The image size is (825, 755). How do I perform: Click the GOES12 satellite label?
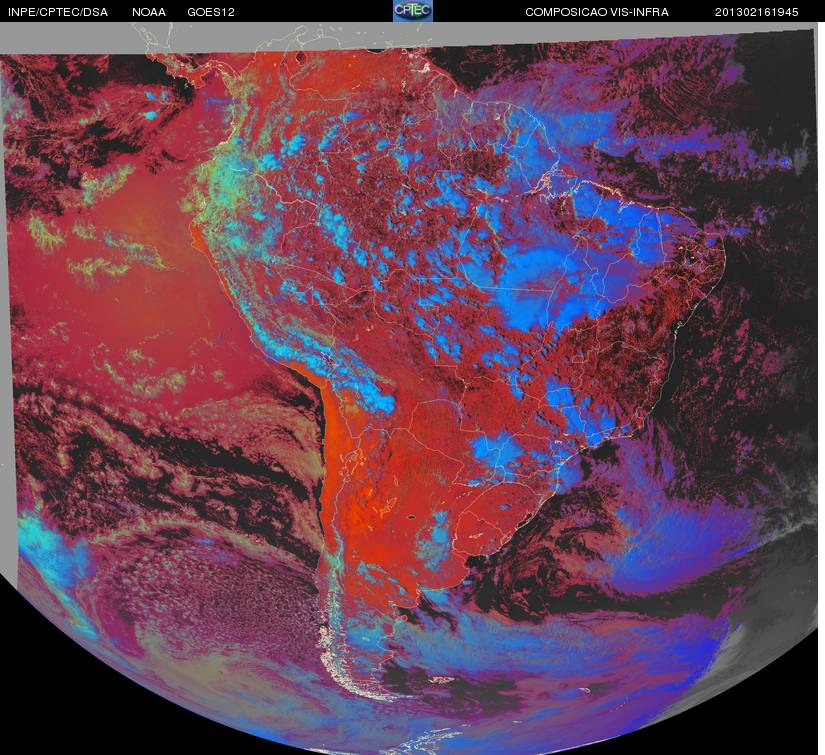210,12
